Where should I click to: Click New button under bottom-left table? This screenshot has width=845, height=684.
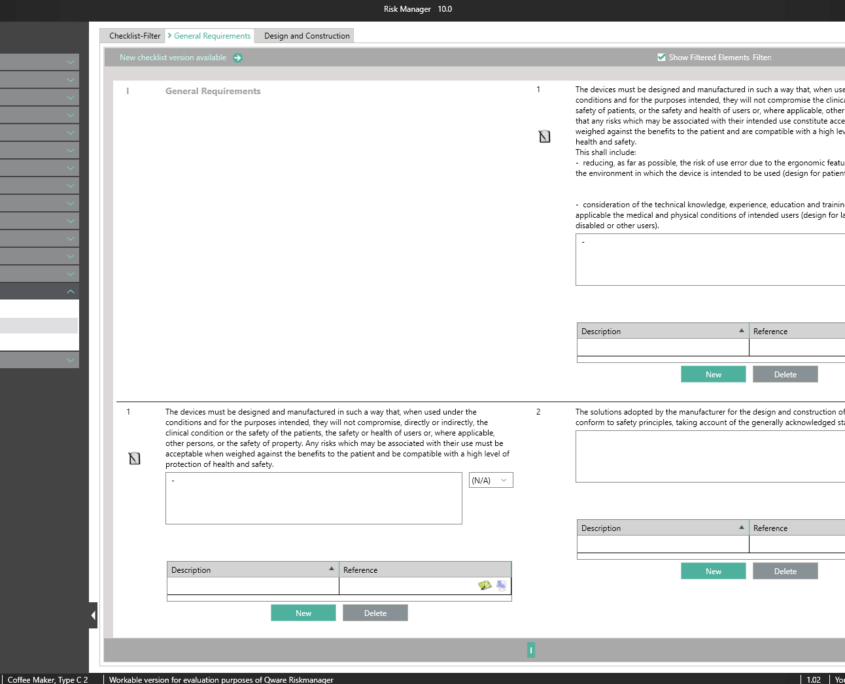click(303, 613)
